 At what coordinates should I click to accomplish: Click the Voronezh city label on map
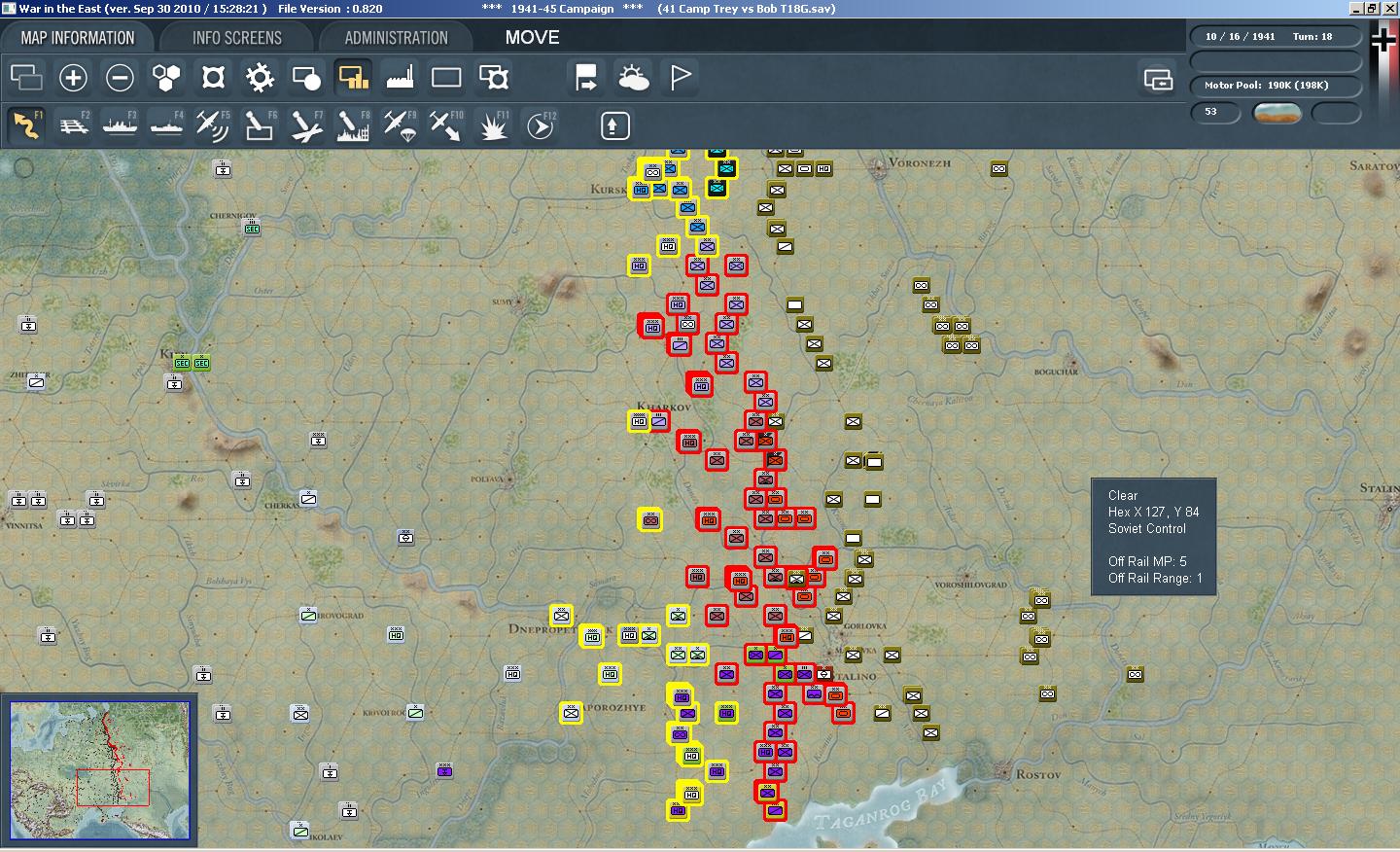[920, 163]
